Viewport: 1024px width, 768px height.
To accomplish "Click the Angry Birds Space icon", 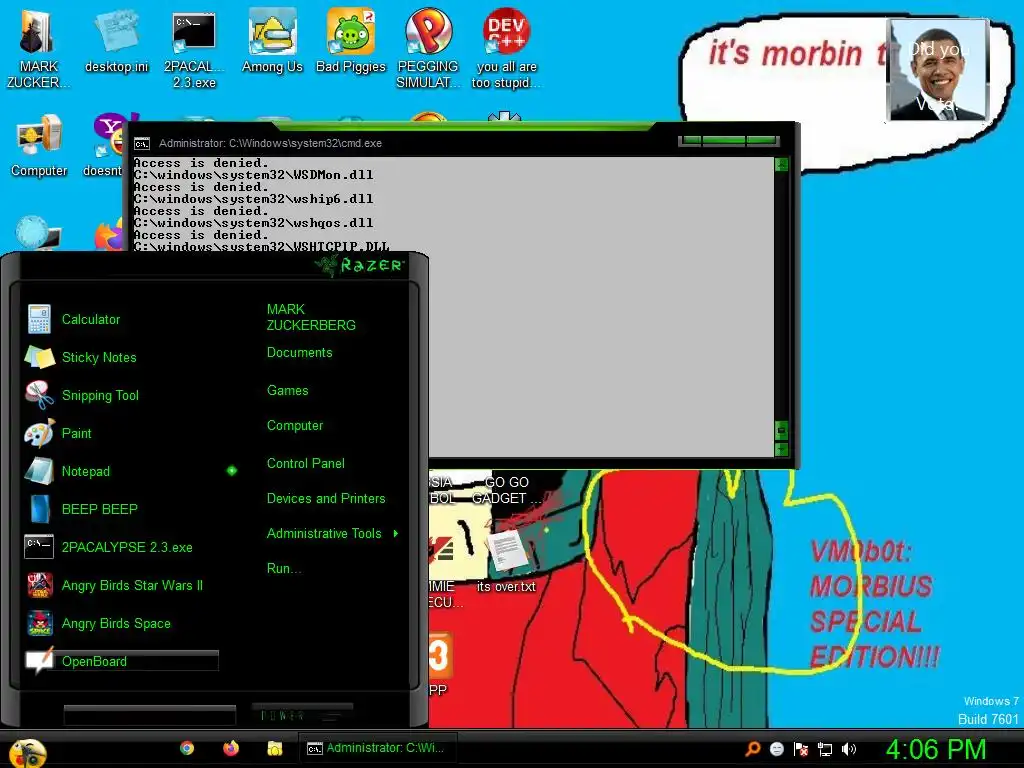I will 39,623.
